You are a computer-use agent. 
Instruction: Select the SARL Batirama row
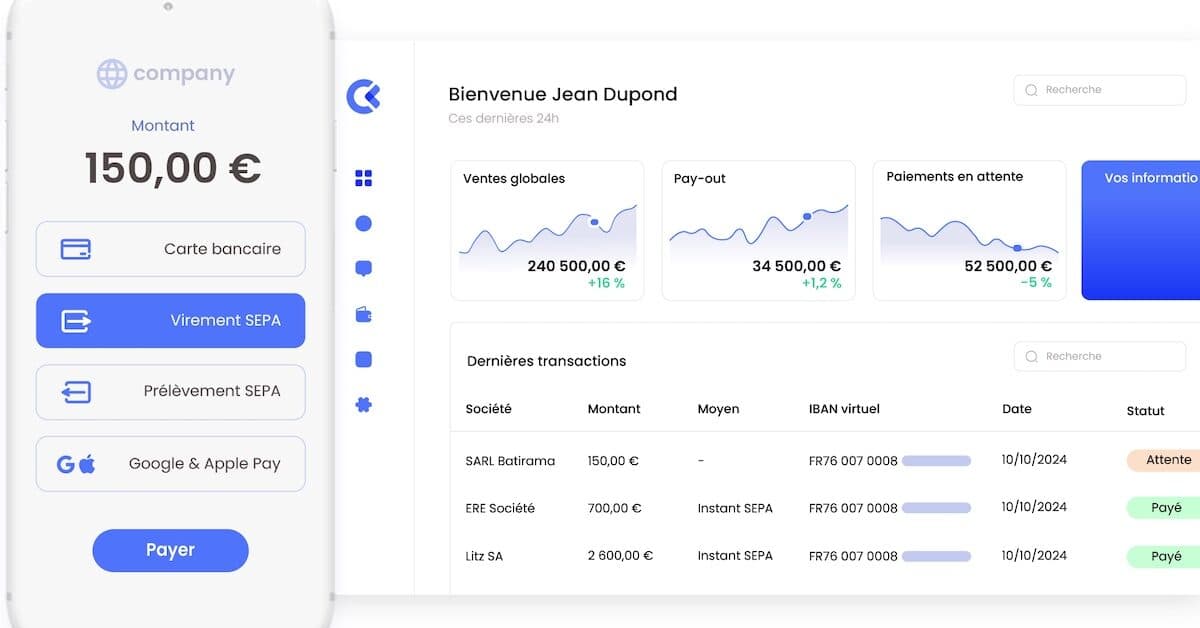pyautogui.click(x=825, y=461)
